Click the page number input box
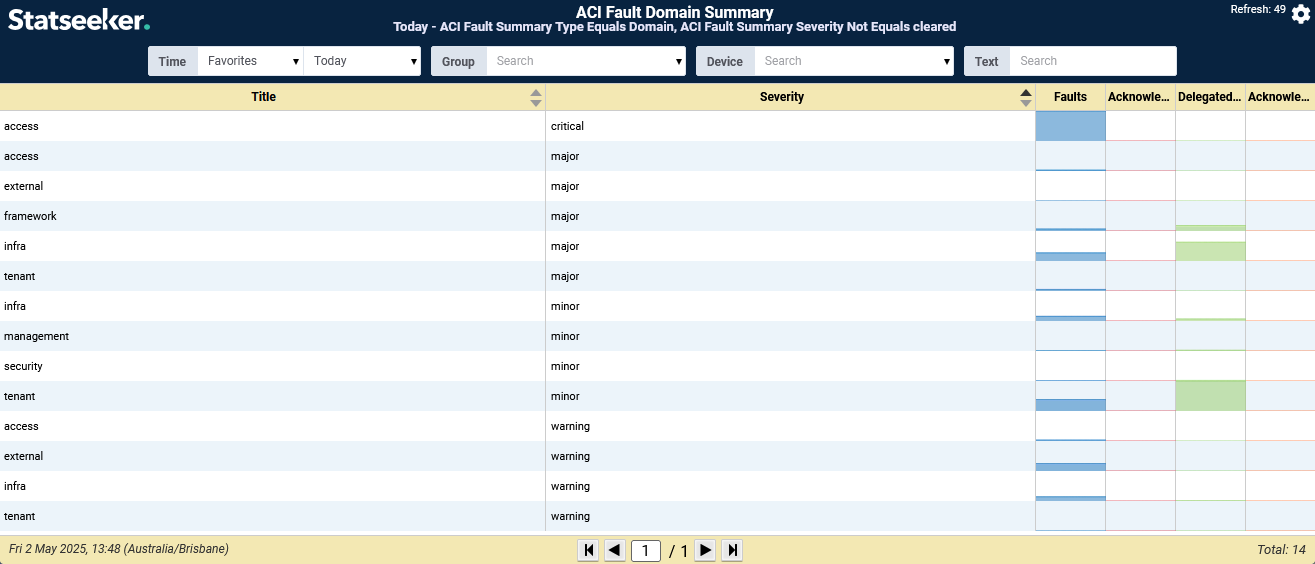The width and height of the screenshot is (1315, 564). click(646, 551)
